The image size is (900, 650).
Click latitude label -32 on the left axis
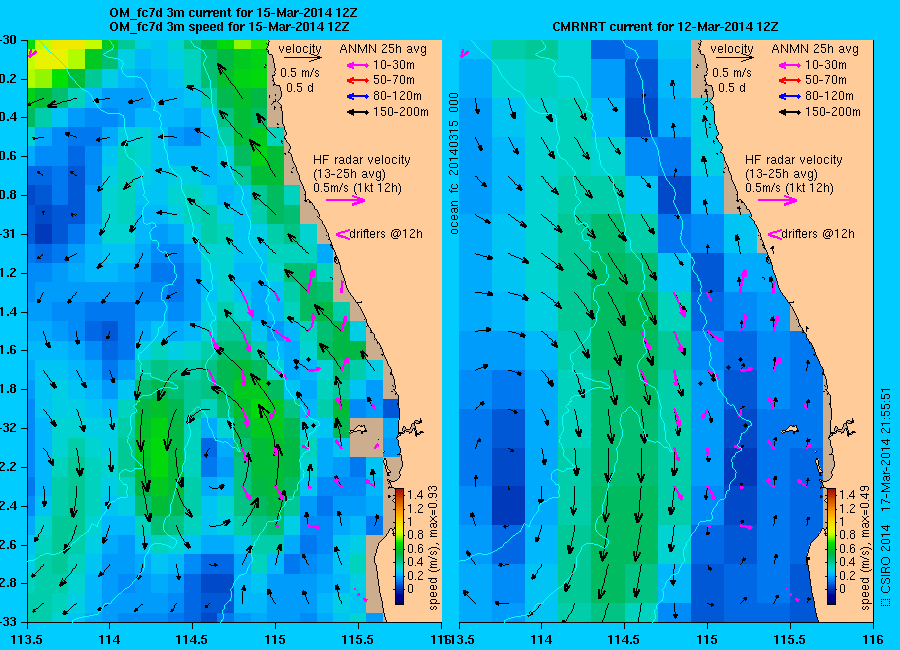[x=7, y=428]
